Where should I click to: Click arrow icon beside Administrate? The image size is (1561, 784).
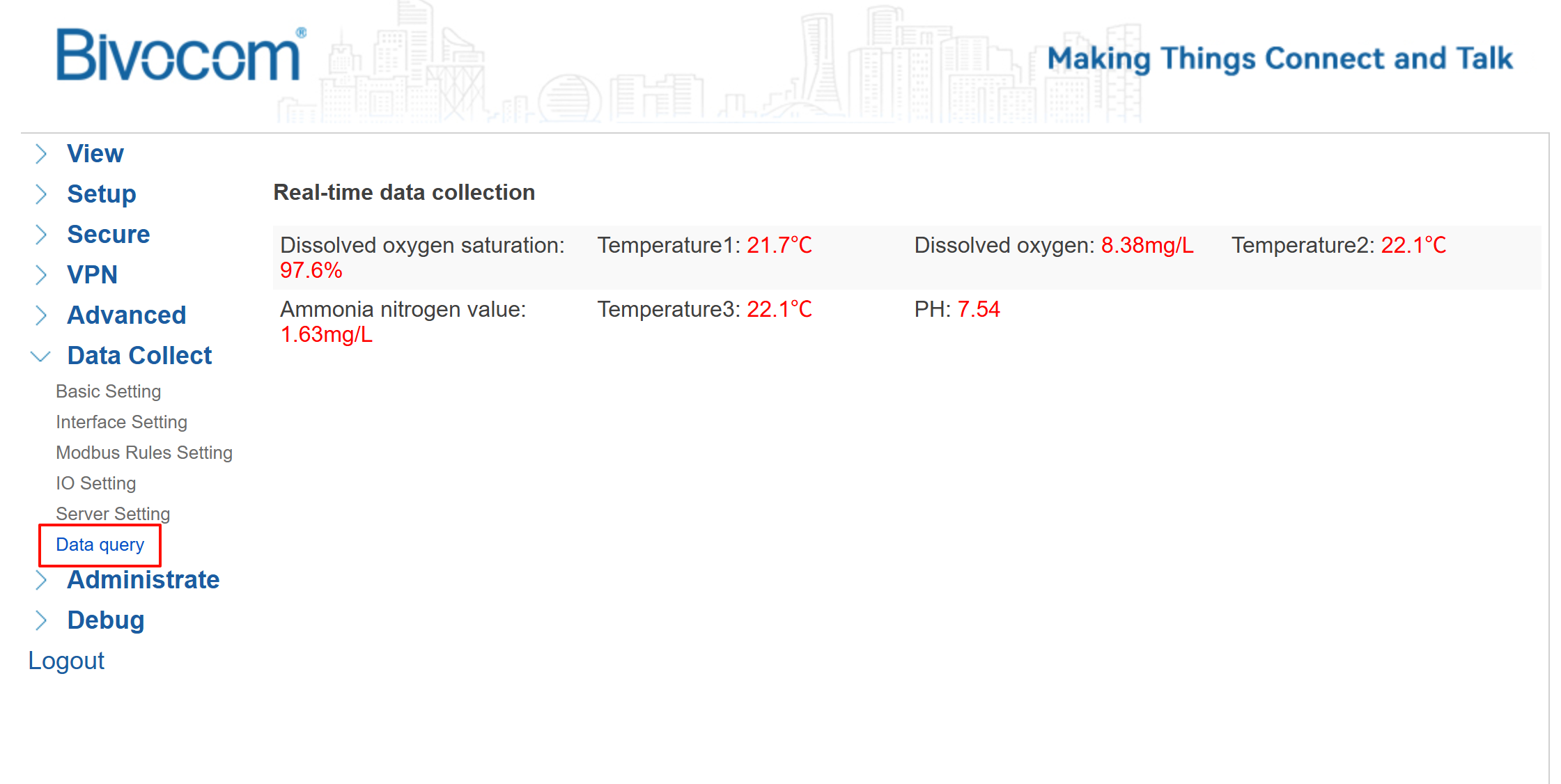click(41, 580)
